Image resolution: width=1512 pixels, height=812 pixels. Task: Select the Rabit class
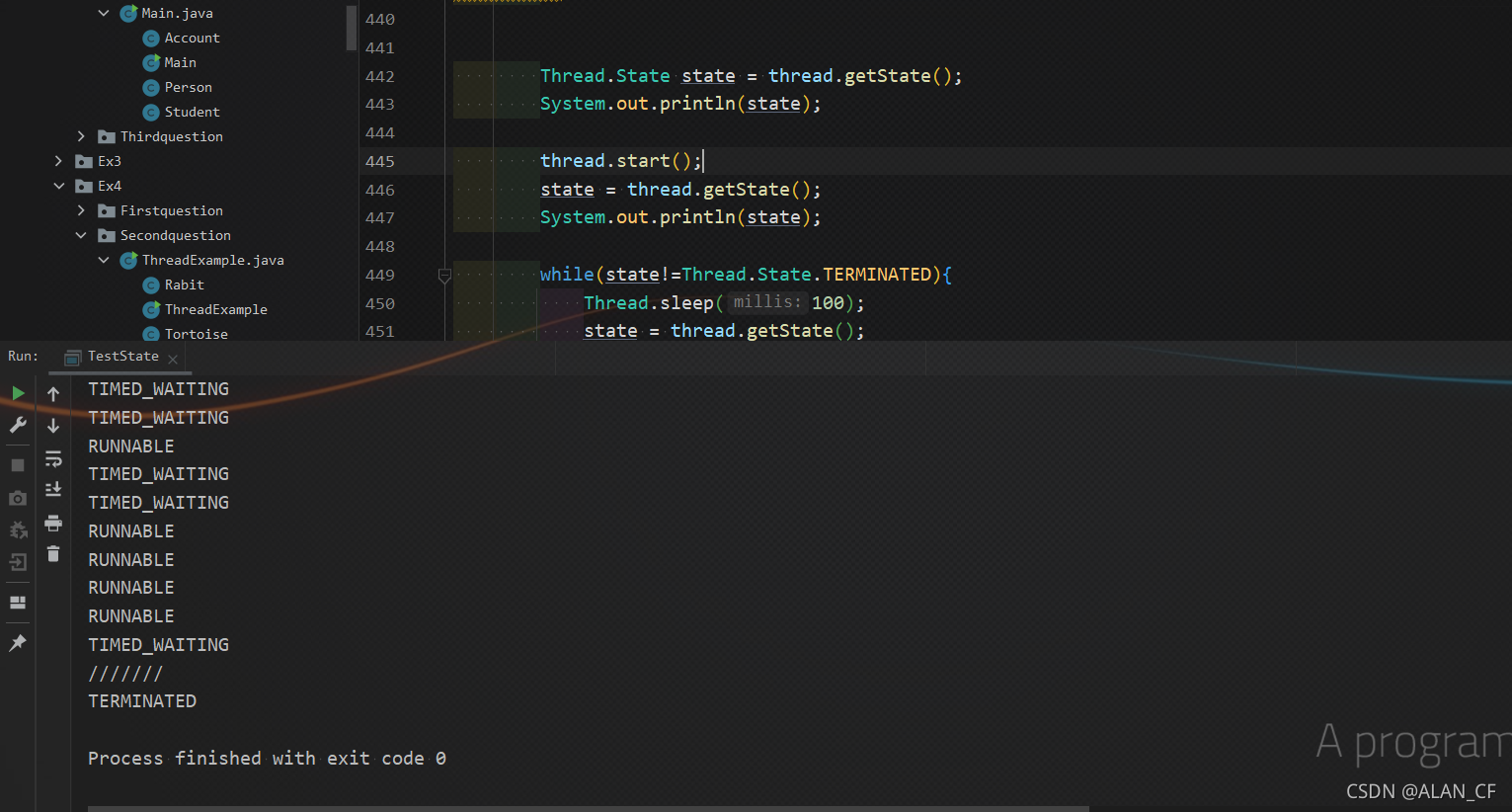184,284
